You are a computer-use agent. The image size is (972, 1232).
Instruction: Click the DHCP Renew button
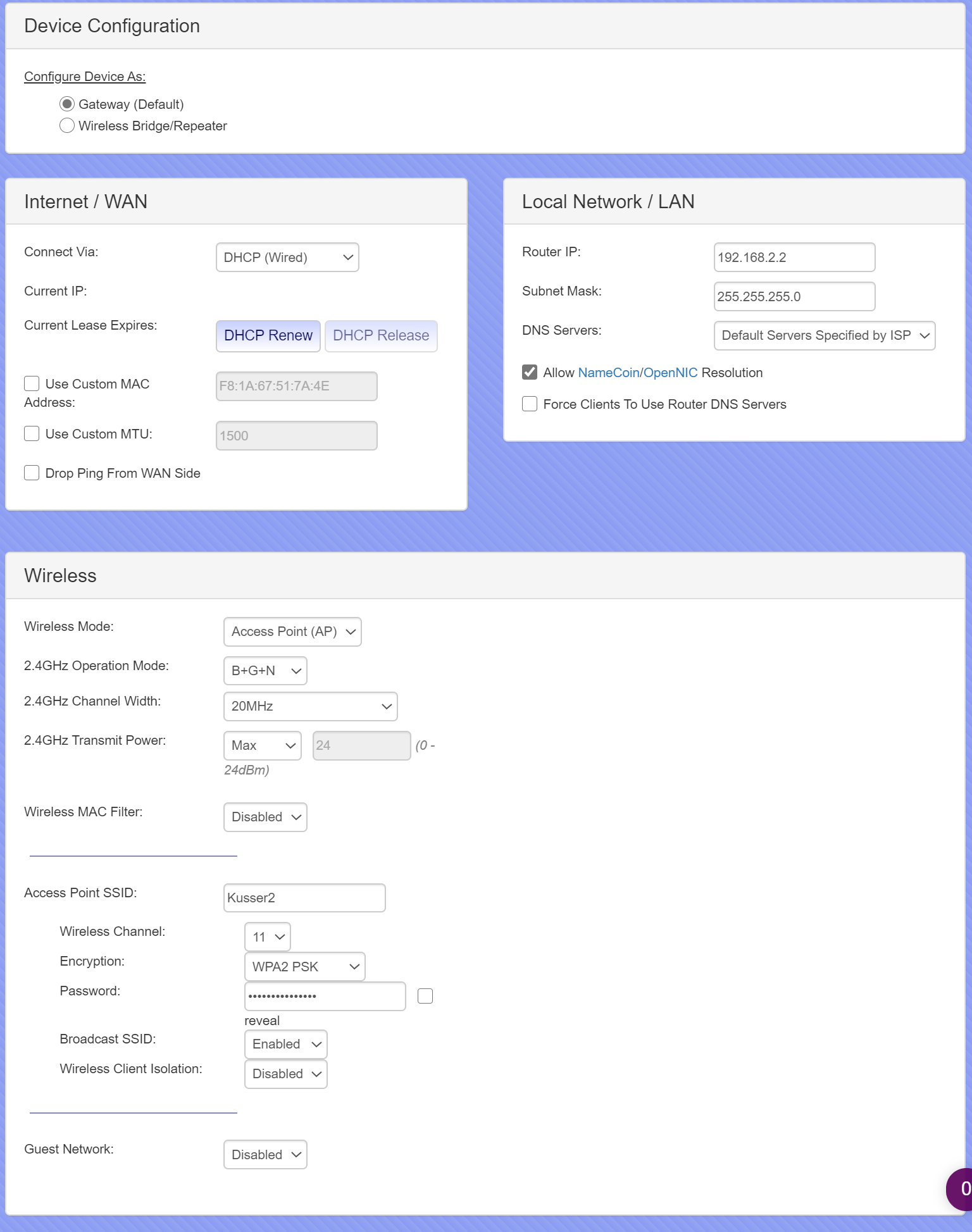[x=268, y=335]
